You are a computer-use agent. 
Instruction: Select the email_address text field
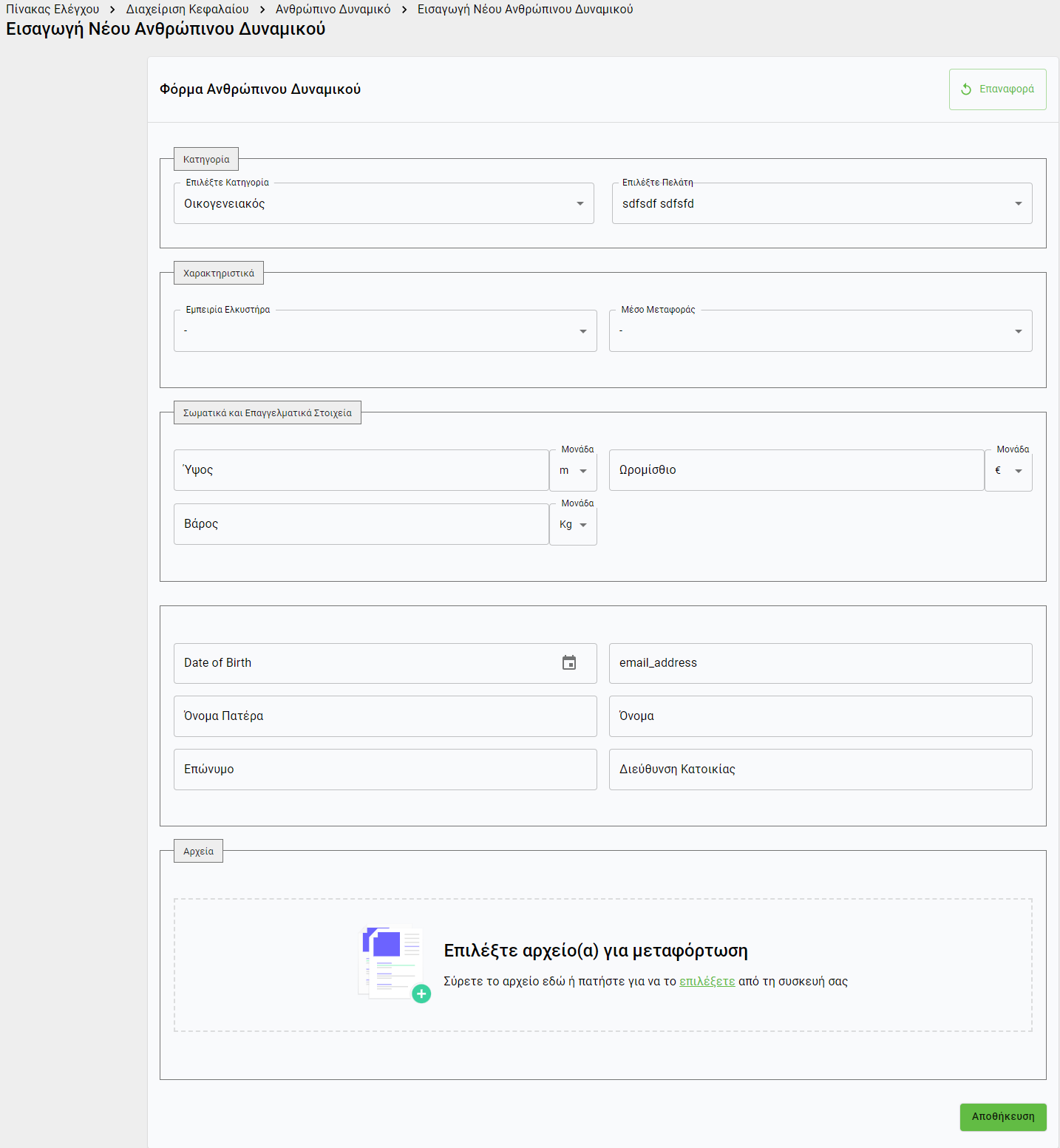820,663
